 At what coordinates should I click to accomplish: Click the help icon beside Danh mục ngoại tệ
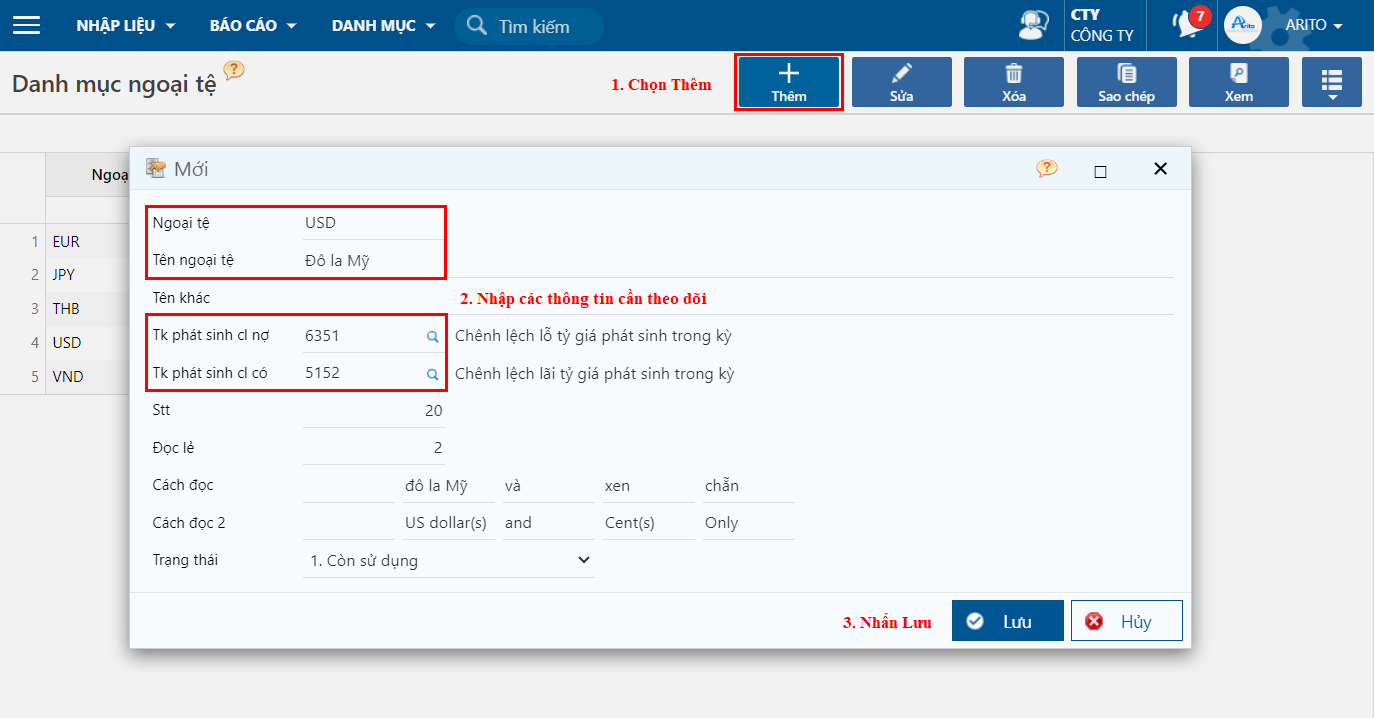click(233, 71)
